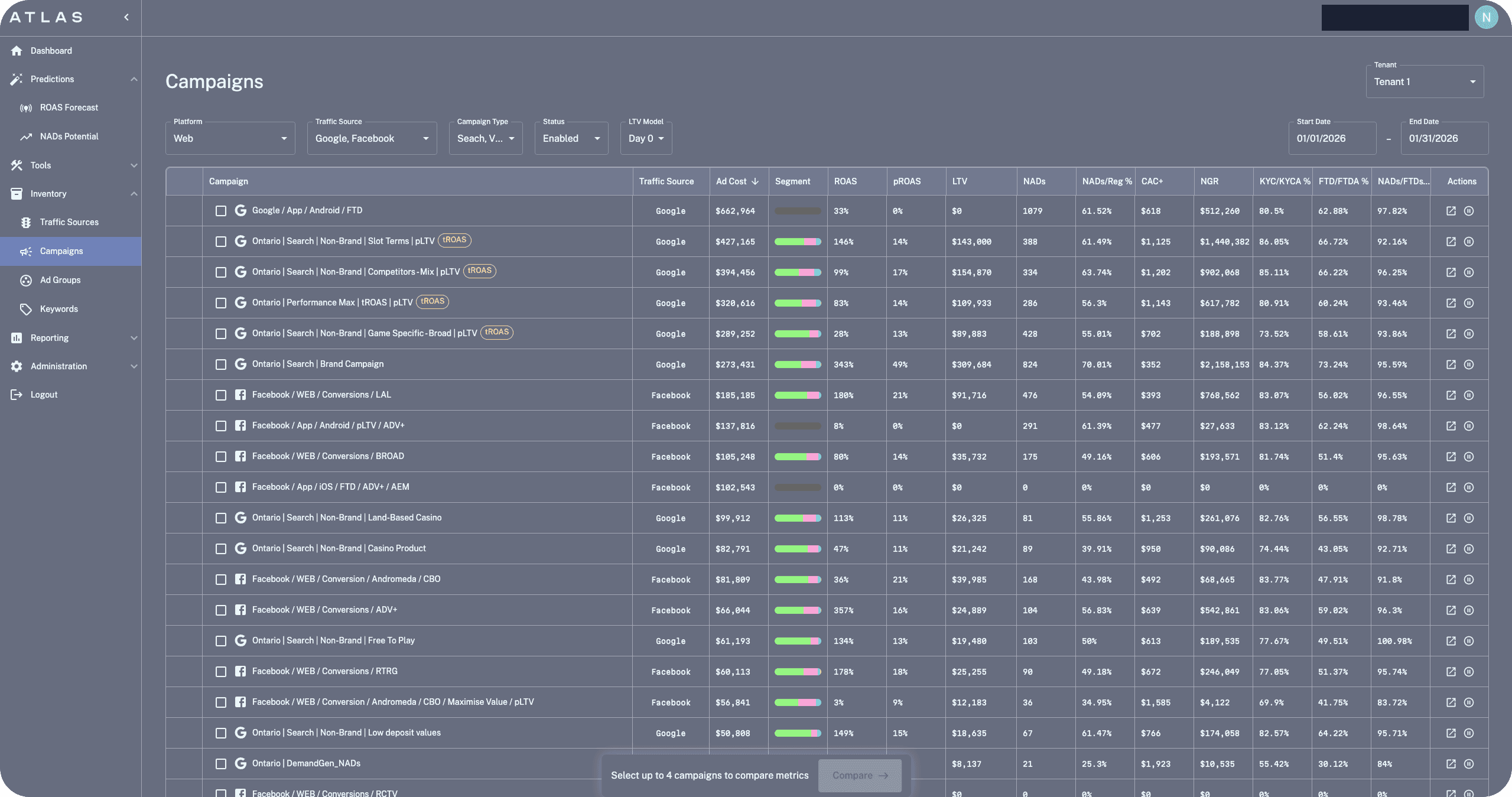Click Ad Cost sort arrow icon

click(755, 181)
